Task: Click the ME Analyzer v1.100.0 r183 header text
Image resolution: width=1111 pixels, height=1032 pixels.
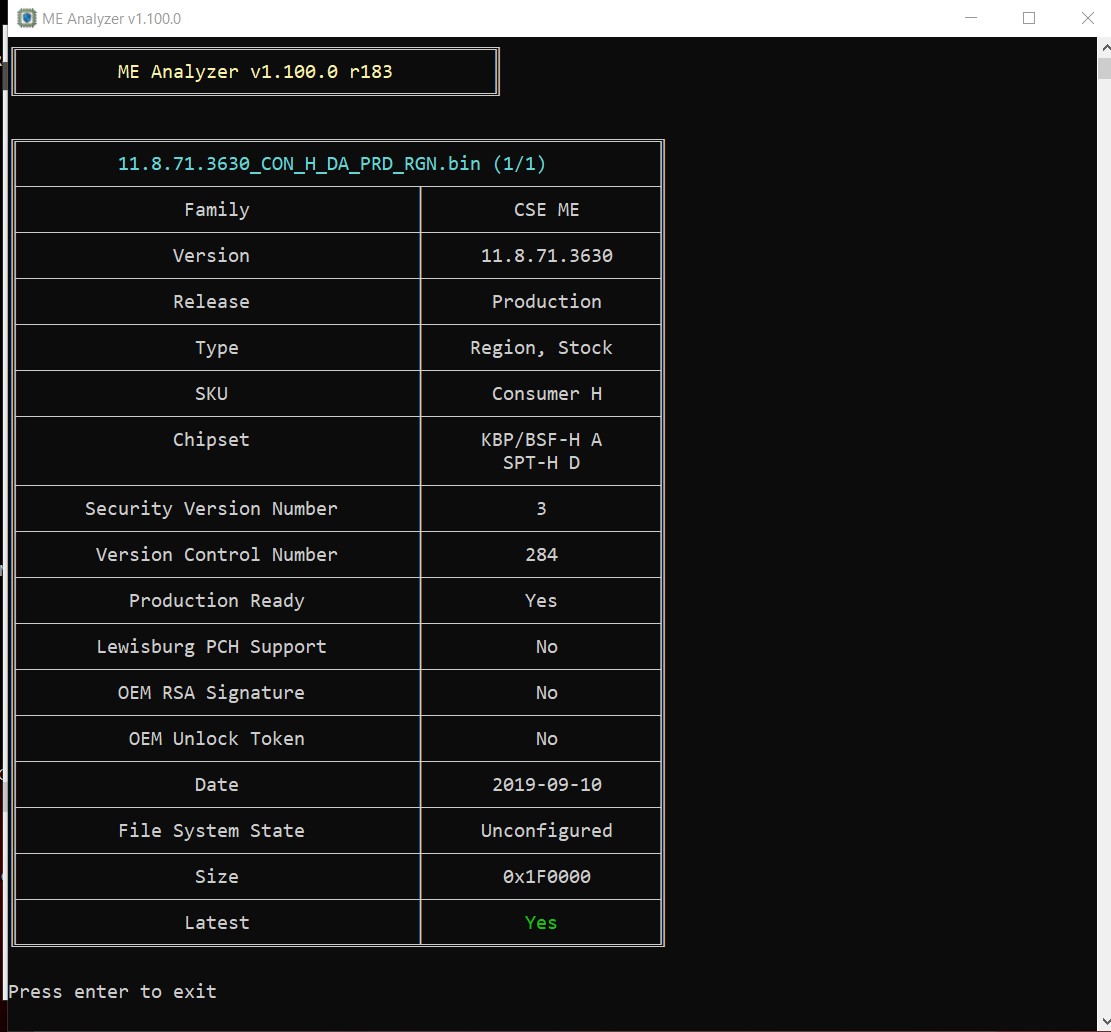Action: (x=255, y=72)
